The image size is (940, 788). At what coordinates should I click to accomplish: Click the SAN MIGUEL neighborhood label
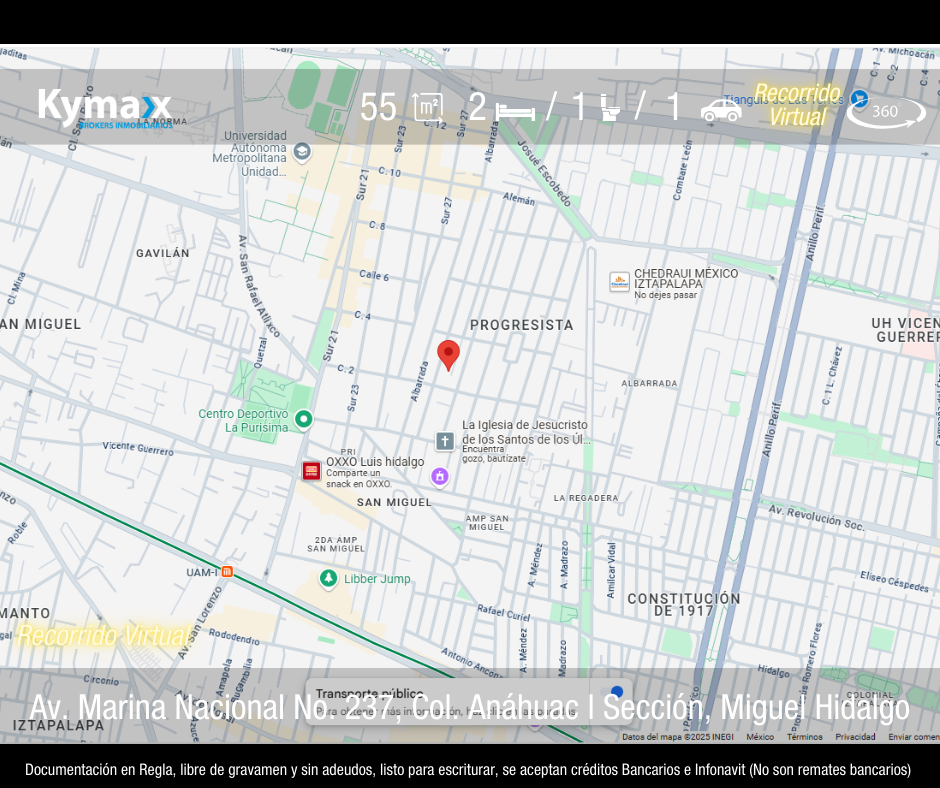click(x=394, y=503)
